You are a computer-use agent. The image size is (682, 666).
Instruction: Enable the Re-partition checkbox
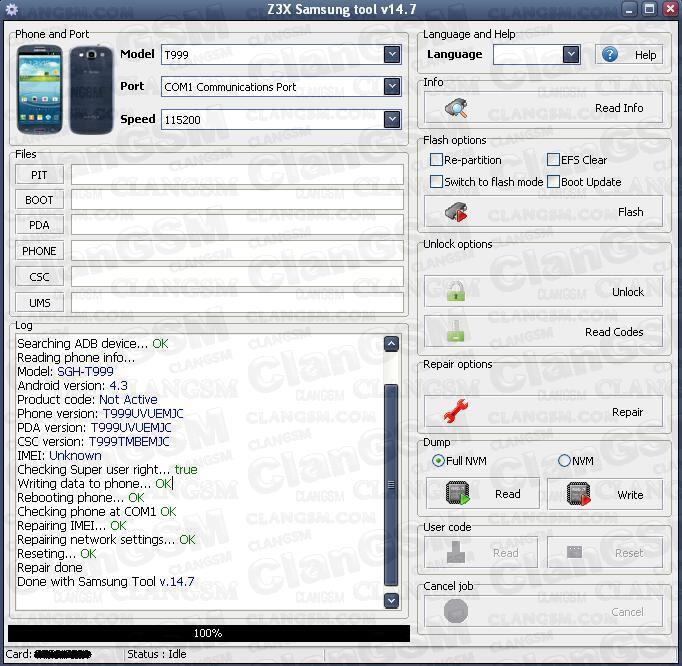436,160
